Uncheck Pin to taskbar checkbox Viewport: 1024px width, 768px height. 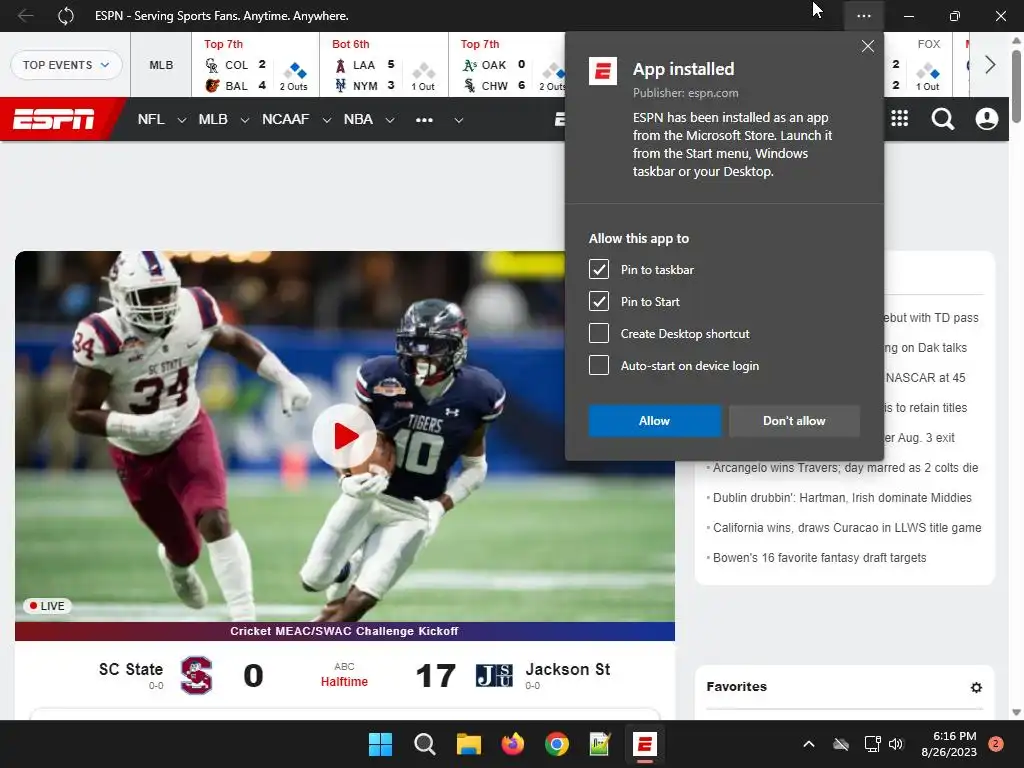pos(599,269)
